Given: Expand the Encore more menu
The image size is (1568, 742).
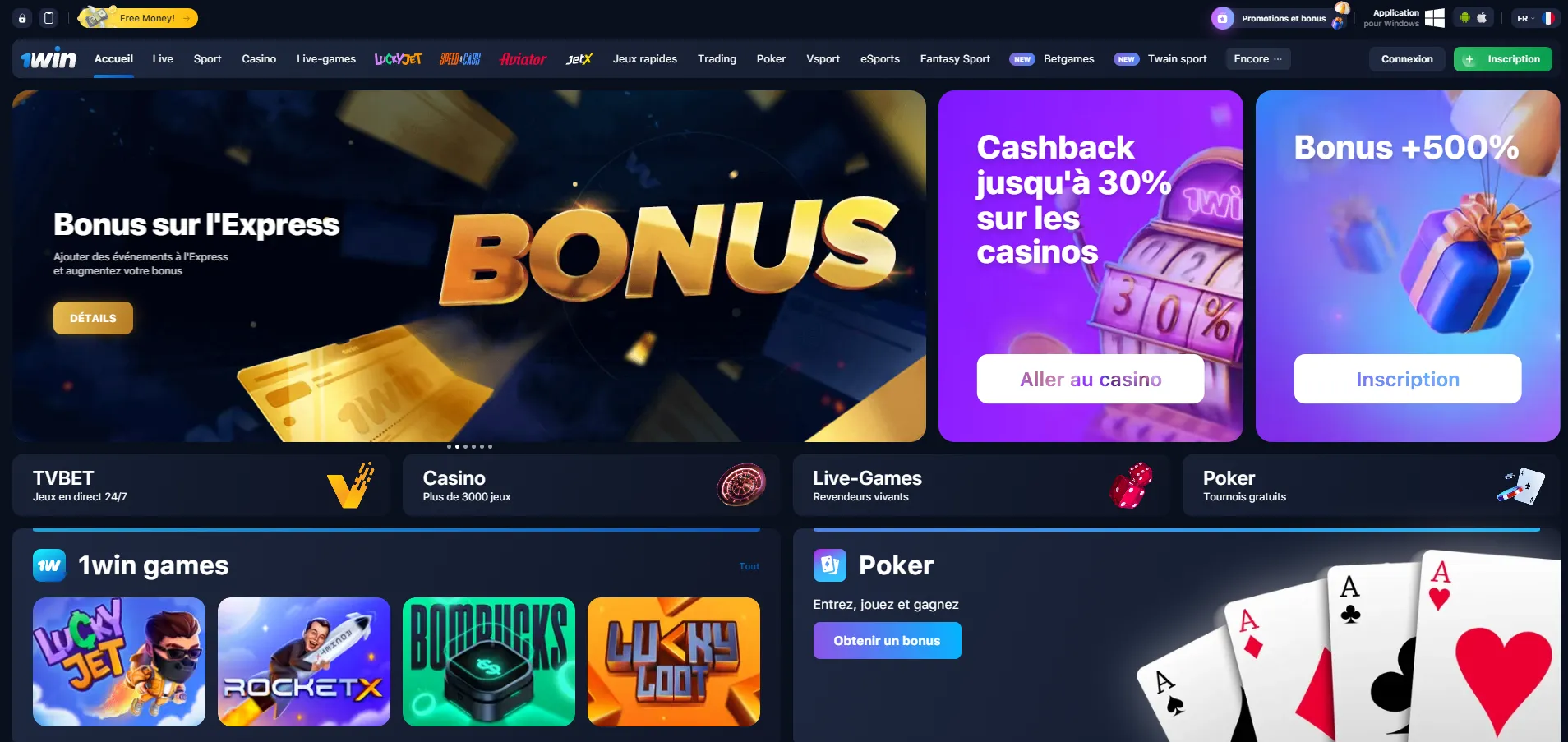Looking at the screenshot, I should coord(1257,59).
